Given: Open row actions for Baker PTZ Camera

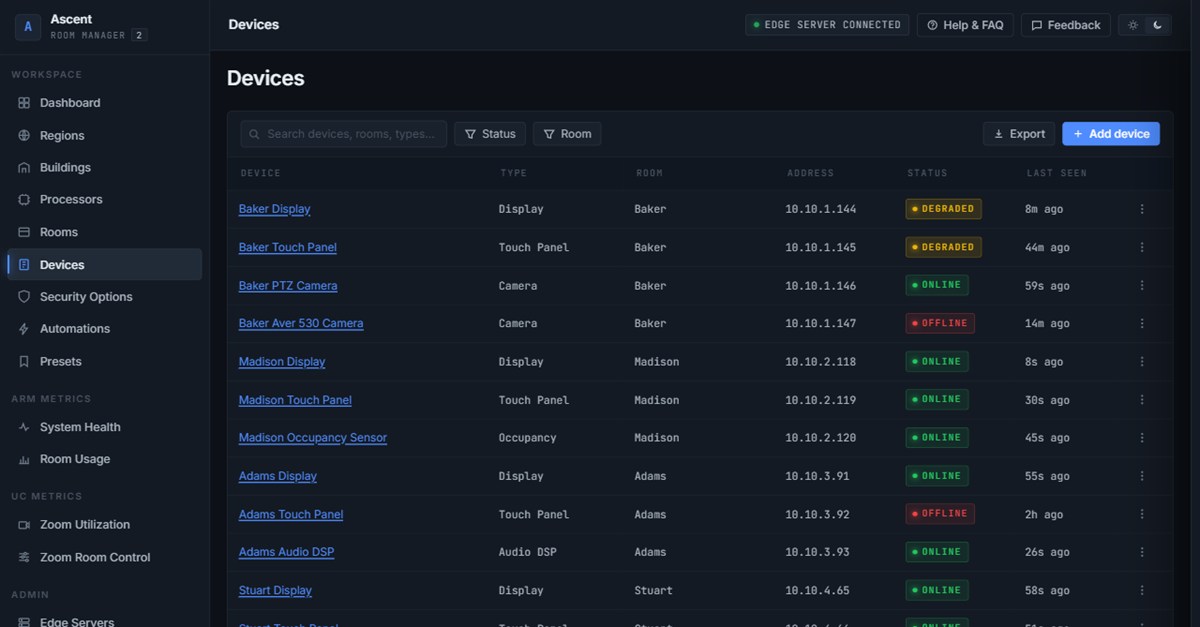Looking at the screenshot, I should 1142,286.
